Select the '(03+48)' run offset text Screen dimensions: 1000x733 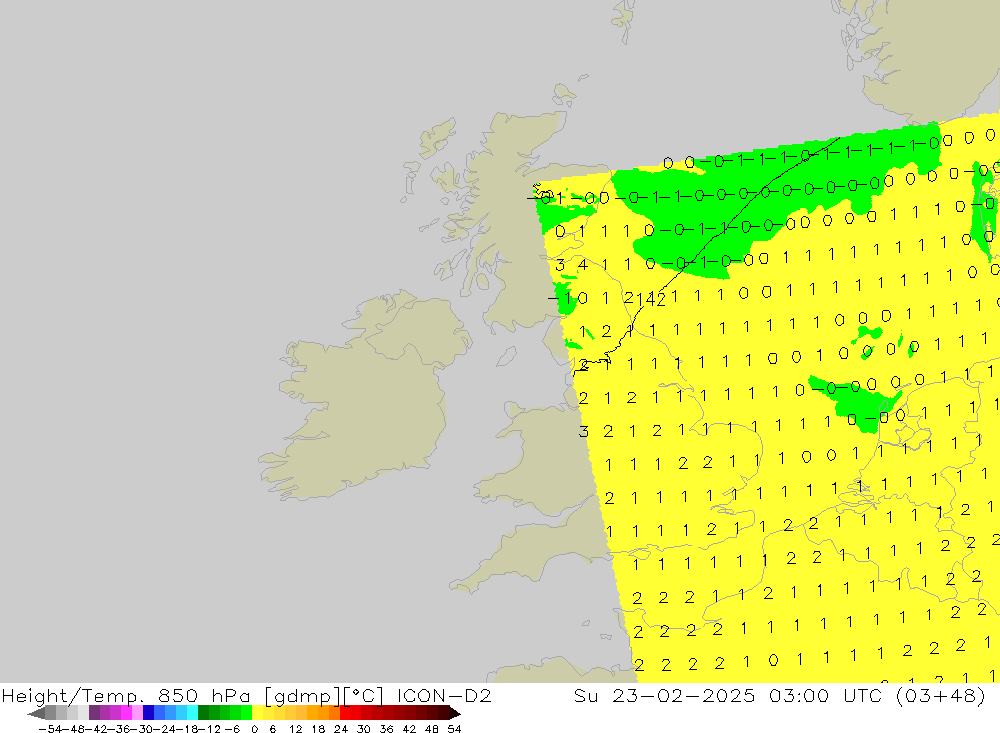pyautogui.click(x=941, y=695)
